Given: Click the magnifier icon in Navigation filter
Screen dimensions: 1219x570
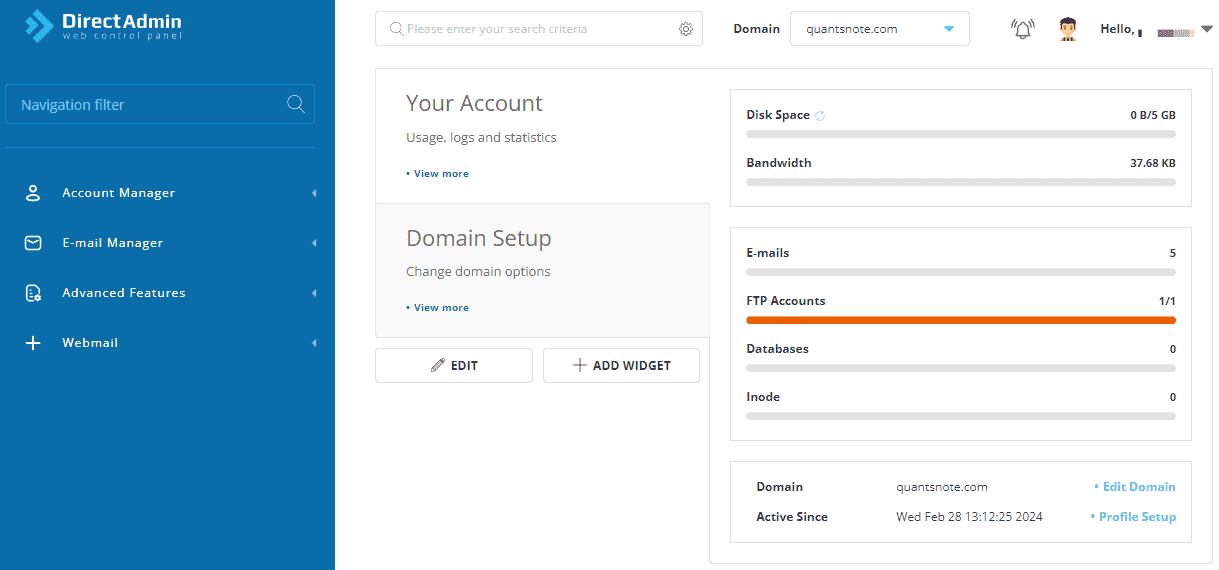Looking at the screenshot, I should (x=296, y=104).
